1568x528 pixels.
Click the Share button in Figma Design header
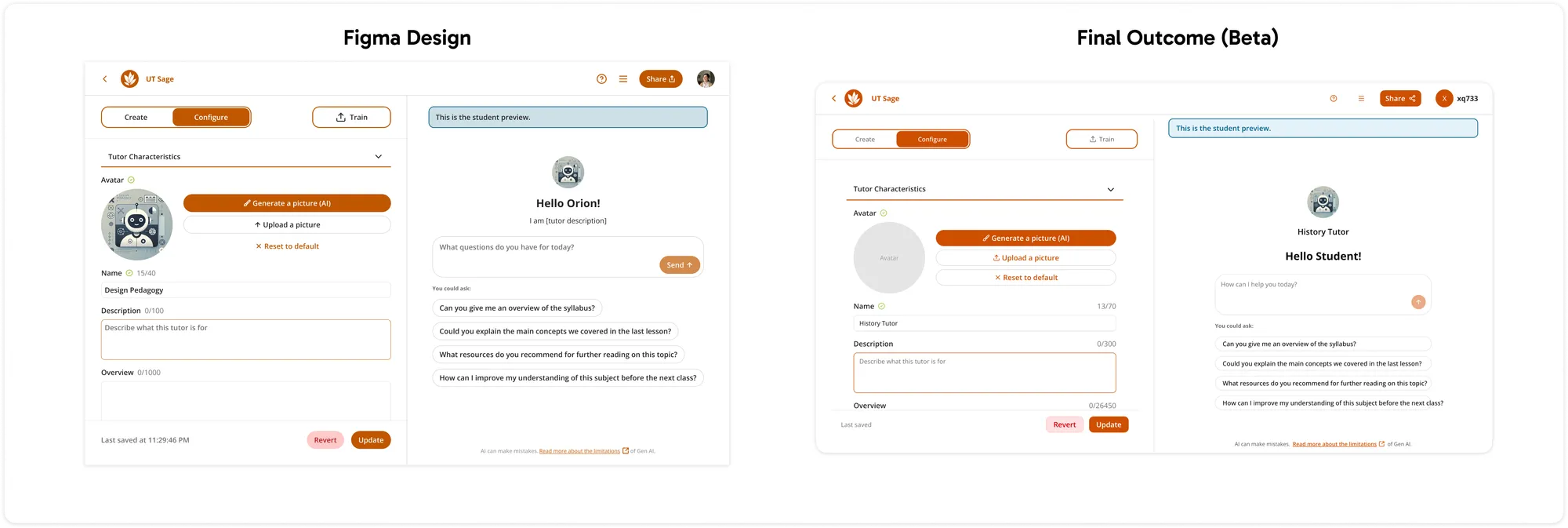pyautogui.click(x=661, y=79)
